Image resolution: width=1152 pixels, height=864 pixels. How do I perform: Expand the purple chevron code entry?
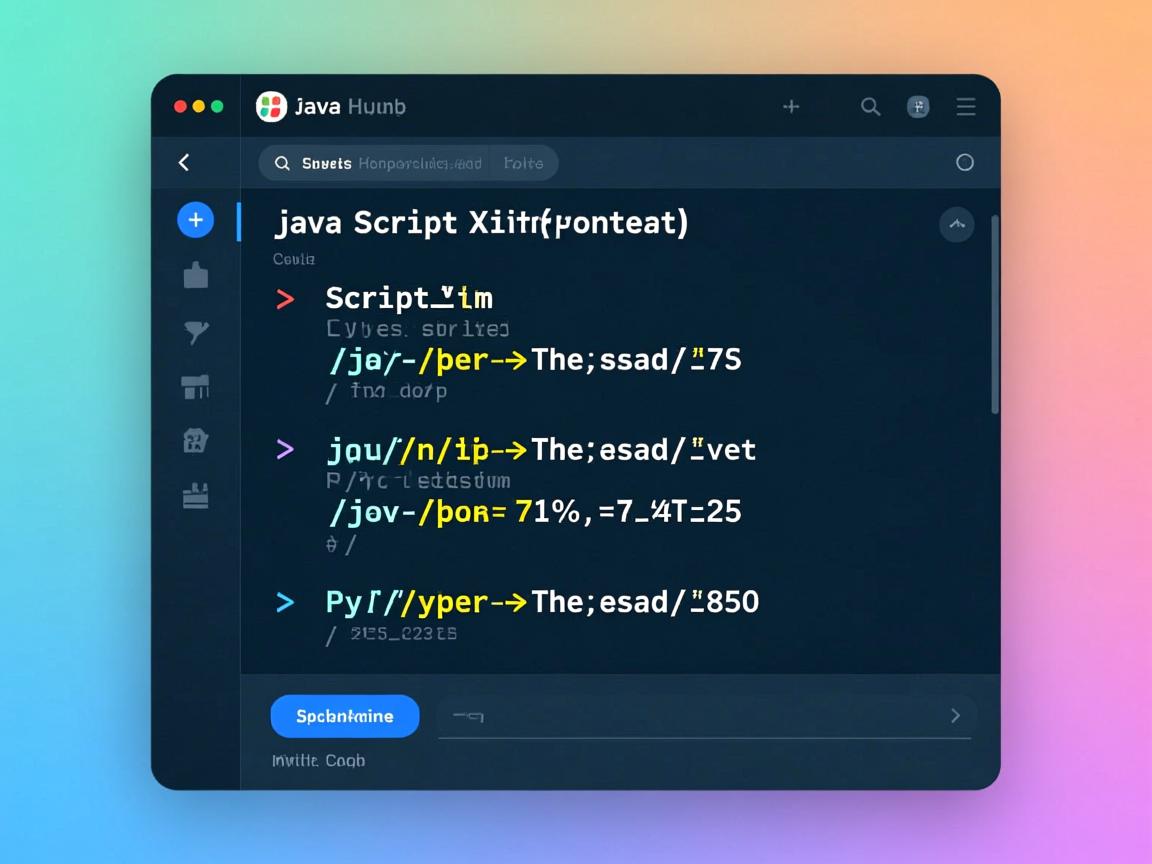pyautogui.click(x=285, y=450)
